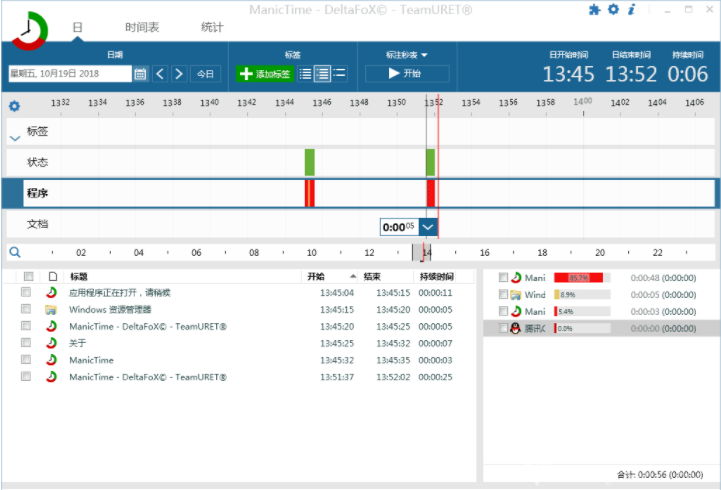Open the 标注秒表 dropdown
The width and height of the screenshot is (721, 490).
(406, 55)
